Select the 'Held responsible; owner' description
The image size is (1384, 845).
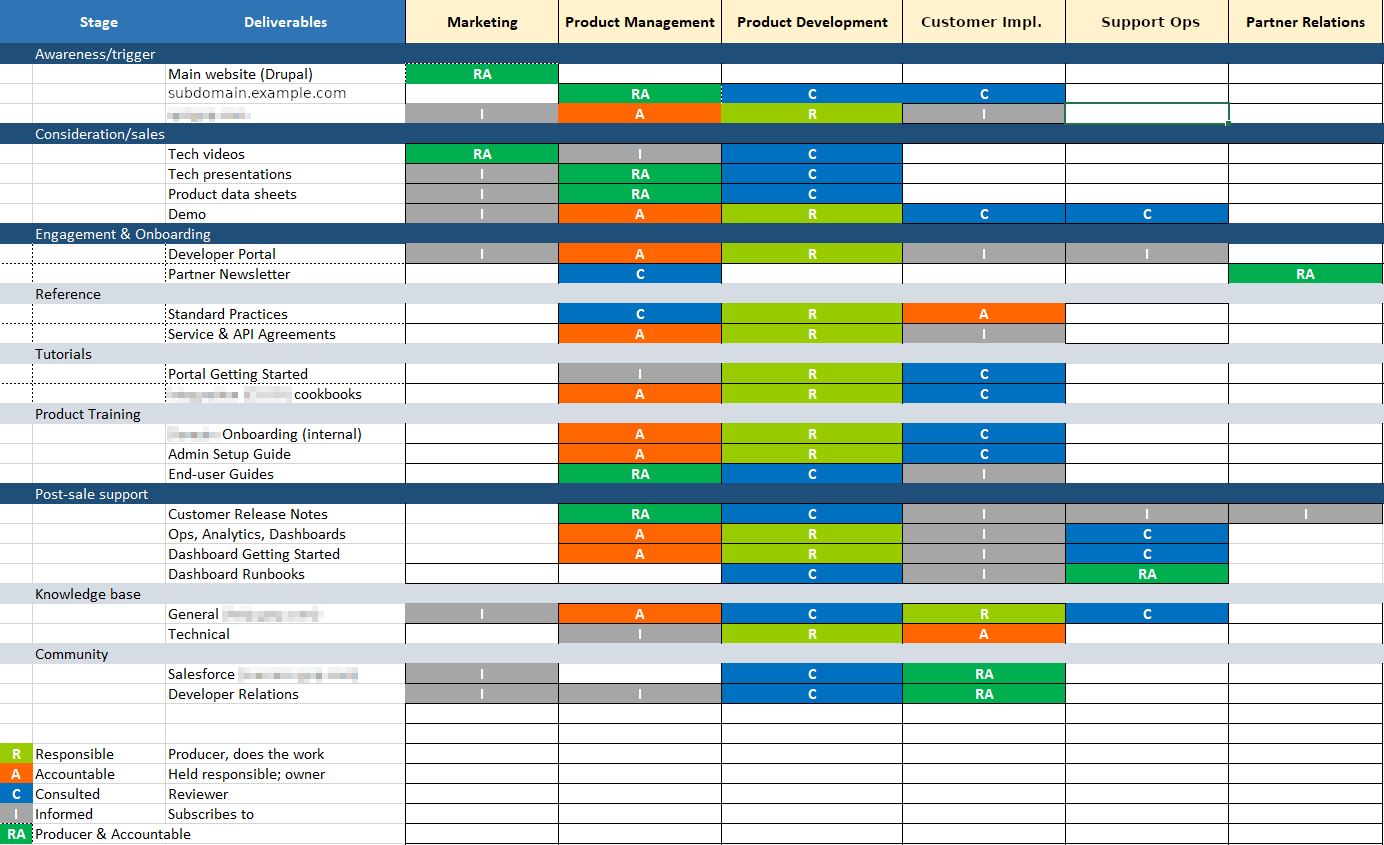click(x=247, y=774)
